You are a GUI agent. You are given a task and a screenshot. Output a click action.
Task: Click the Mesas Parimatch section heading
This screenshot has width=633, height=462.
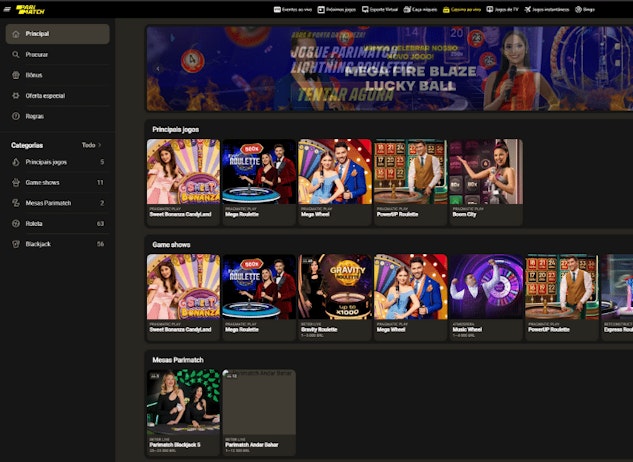(x=178, y=360)
